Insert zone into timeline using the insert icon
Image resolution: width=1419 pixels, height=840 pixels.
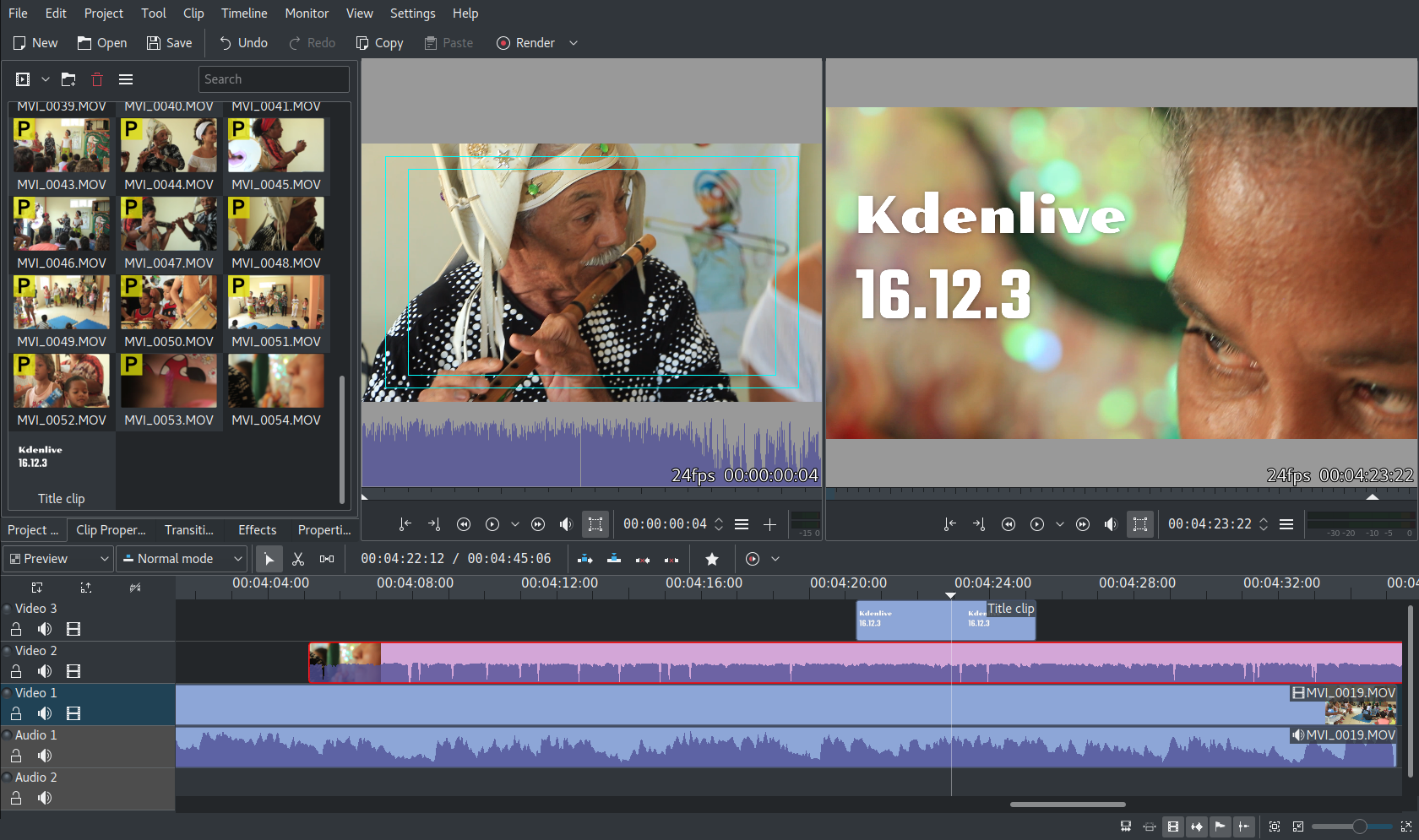584,559
